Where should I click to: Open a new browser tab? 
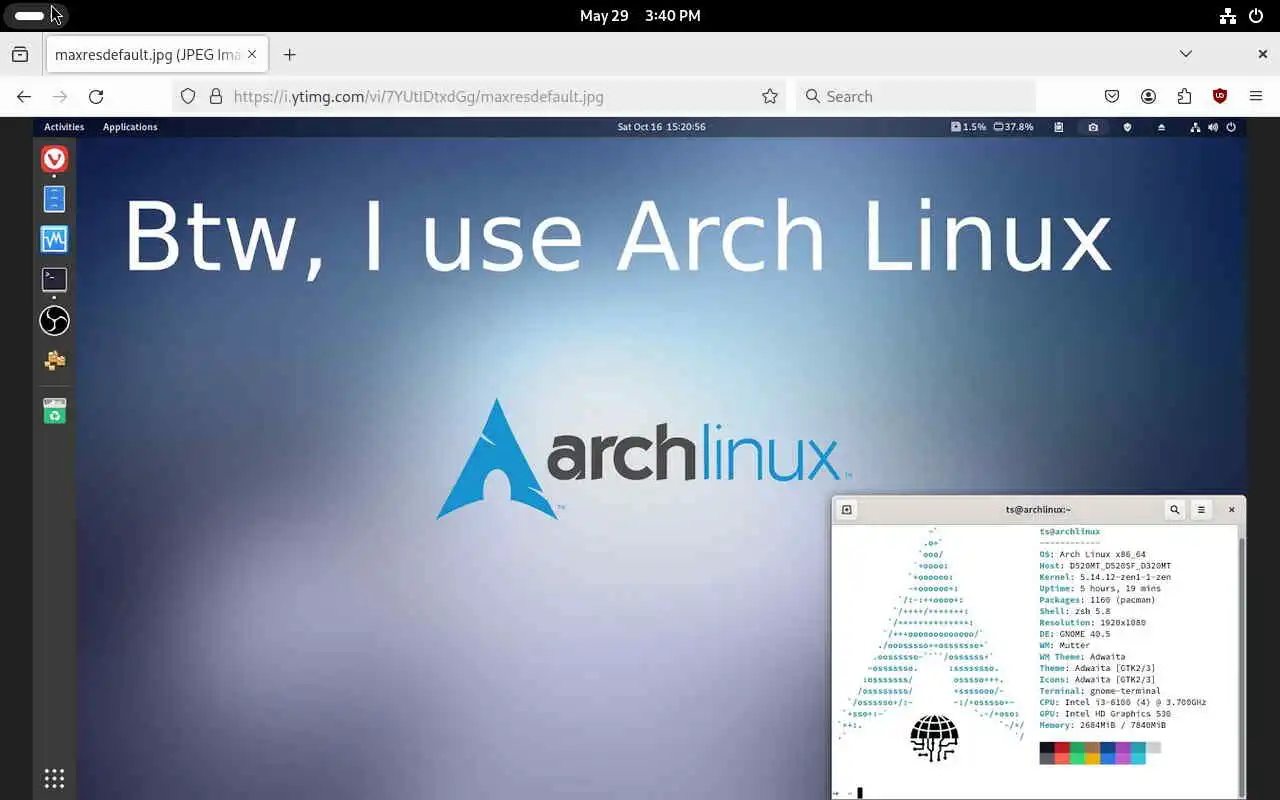[289, 54]
